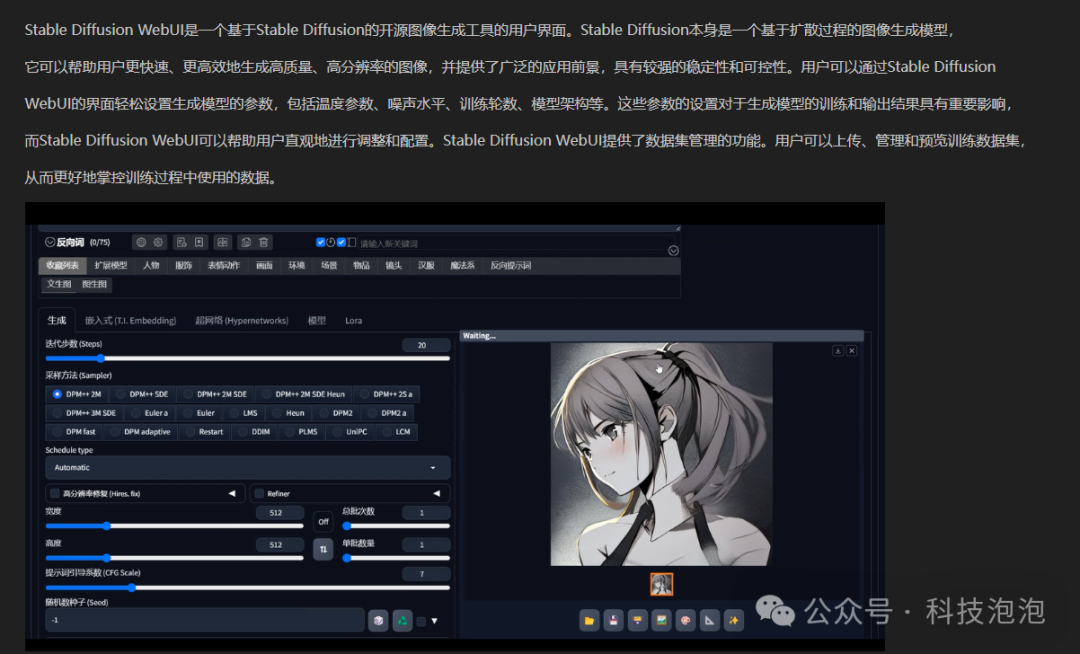Click the 图生图 button
1080x654 pixels.
[x=94, y=284]
